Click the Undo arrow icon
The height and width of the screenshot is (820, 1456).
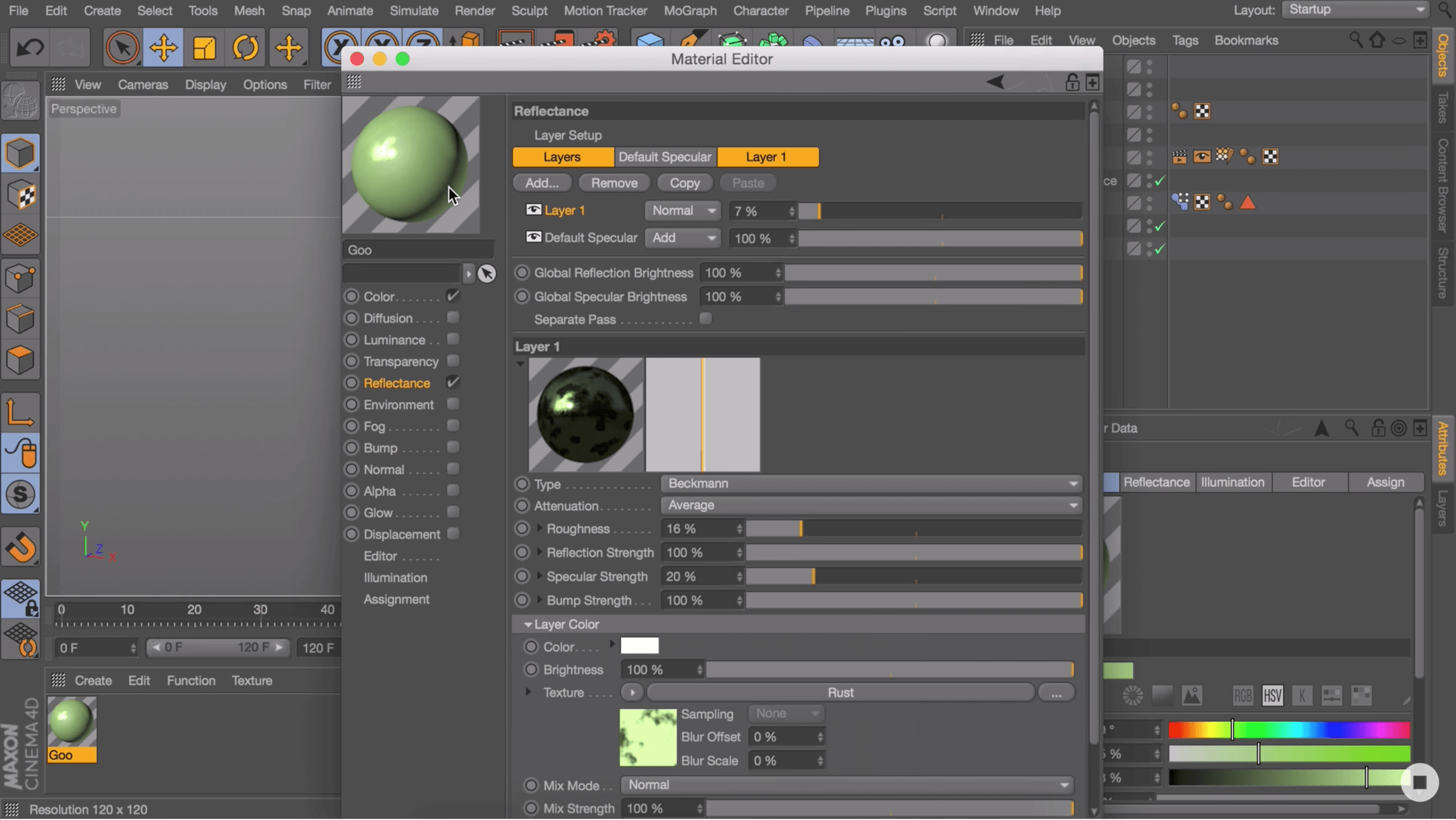pos(30,48)
